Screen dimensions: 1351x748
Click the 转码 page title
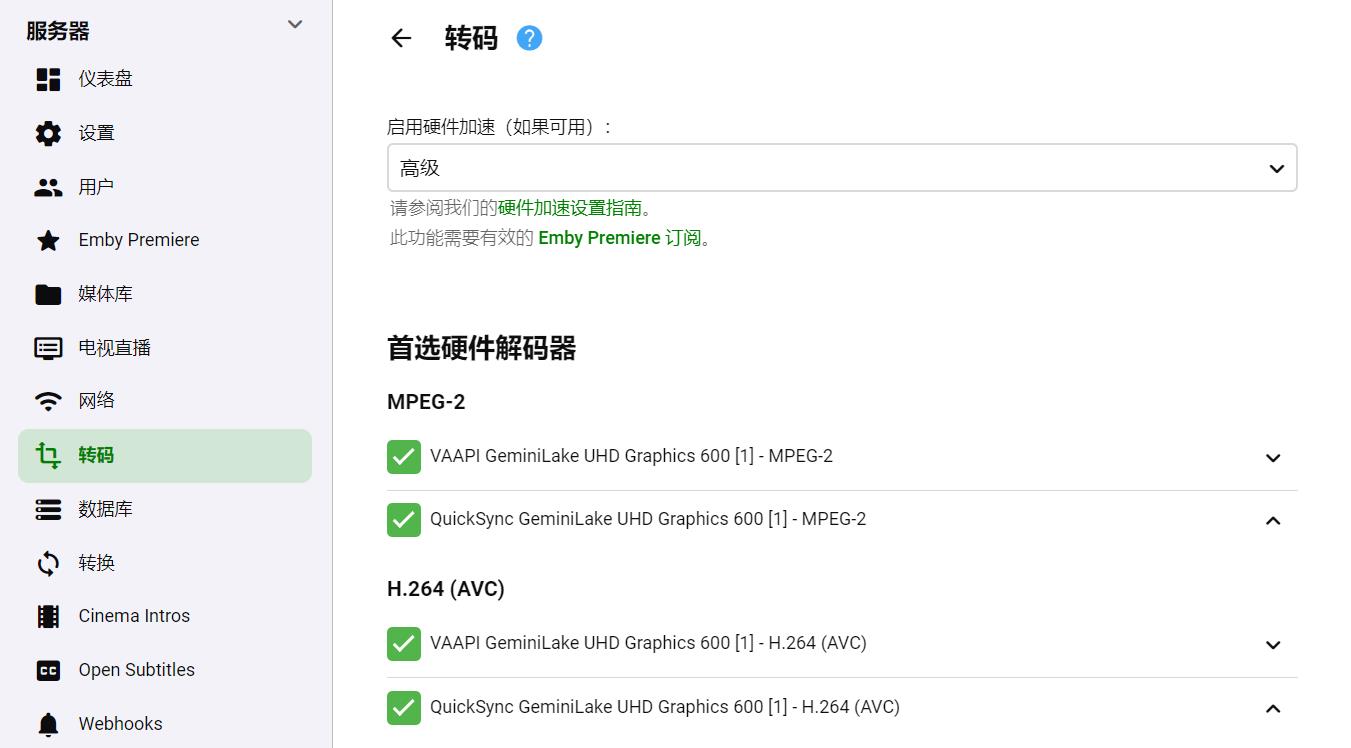(x=471, y=38)
